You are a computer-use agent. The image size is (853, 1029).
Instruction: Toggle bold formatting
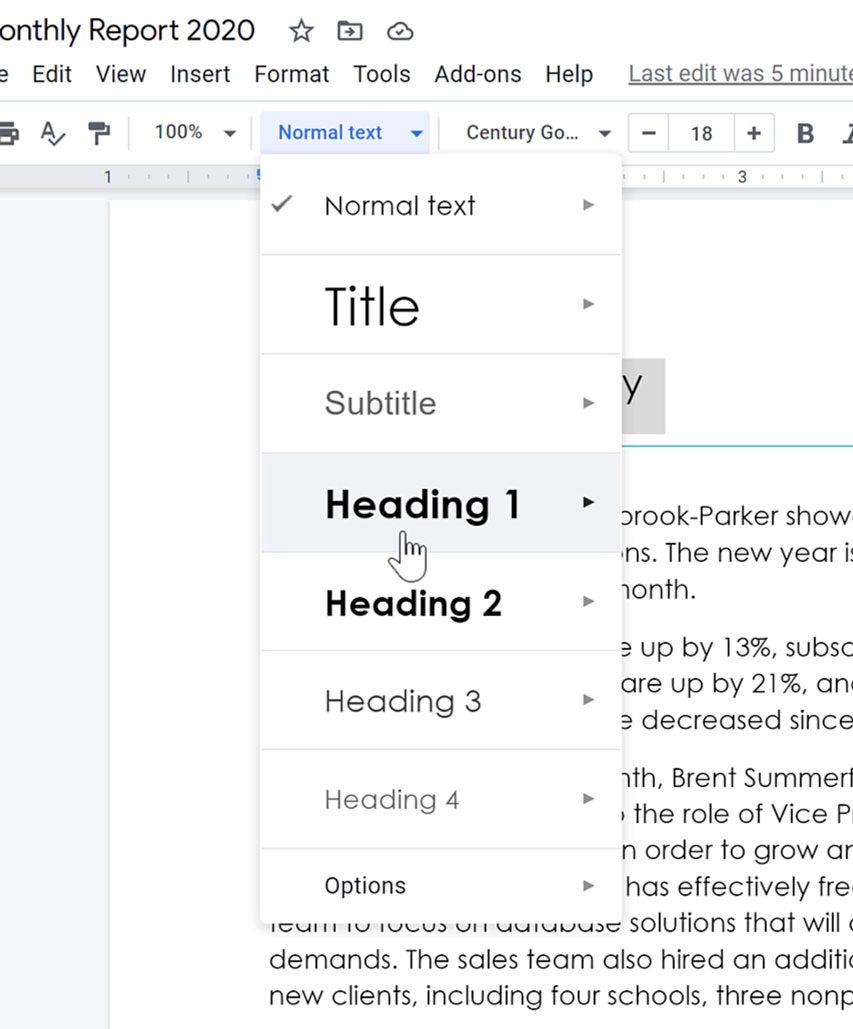(805, 132)
